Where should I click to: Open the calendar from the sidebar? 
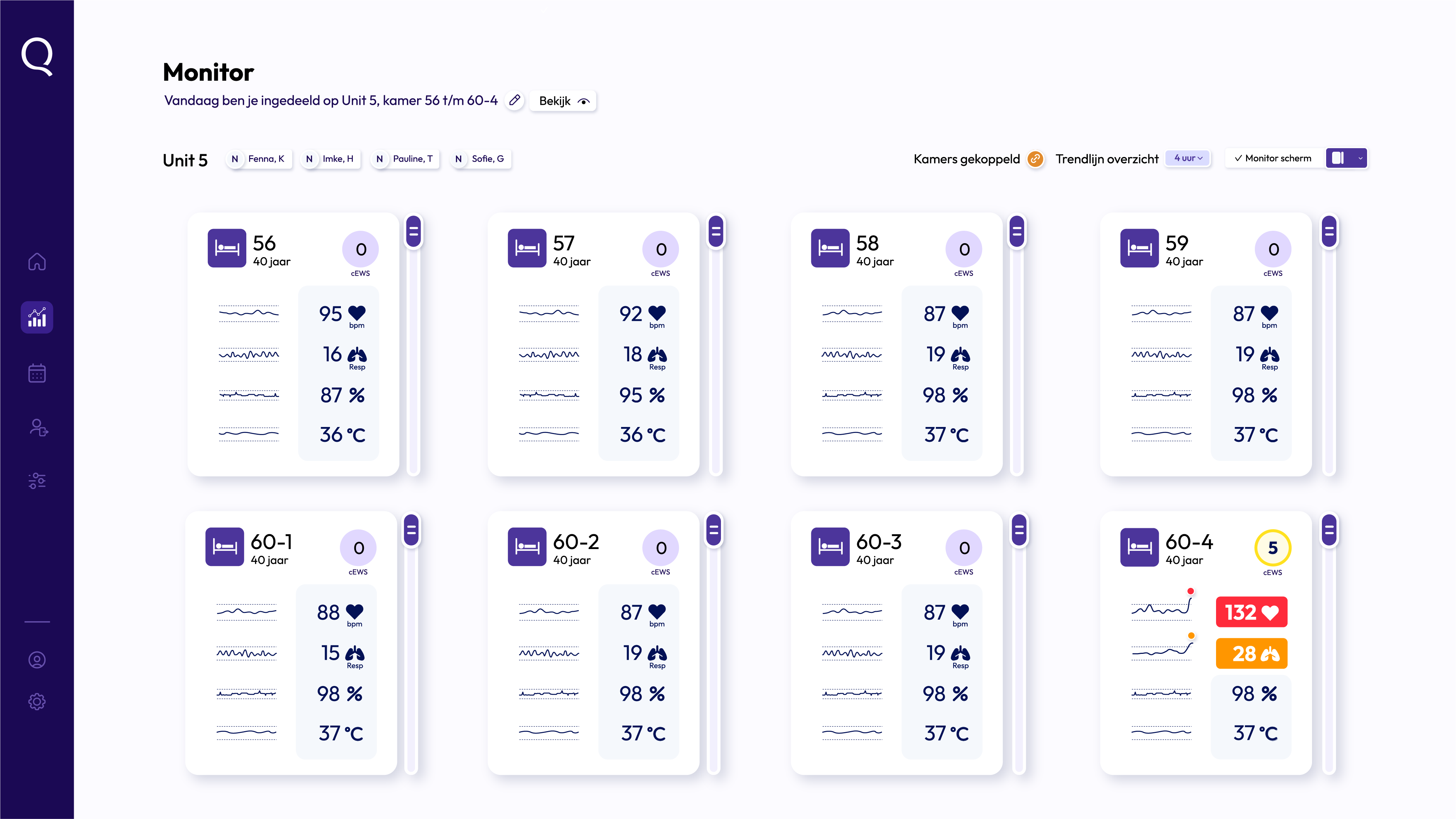pyautogui.click(x=37, y=374)
